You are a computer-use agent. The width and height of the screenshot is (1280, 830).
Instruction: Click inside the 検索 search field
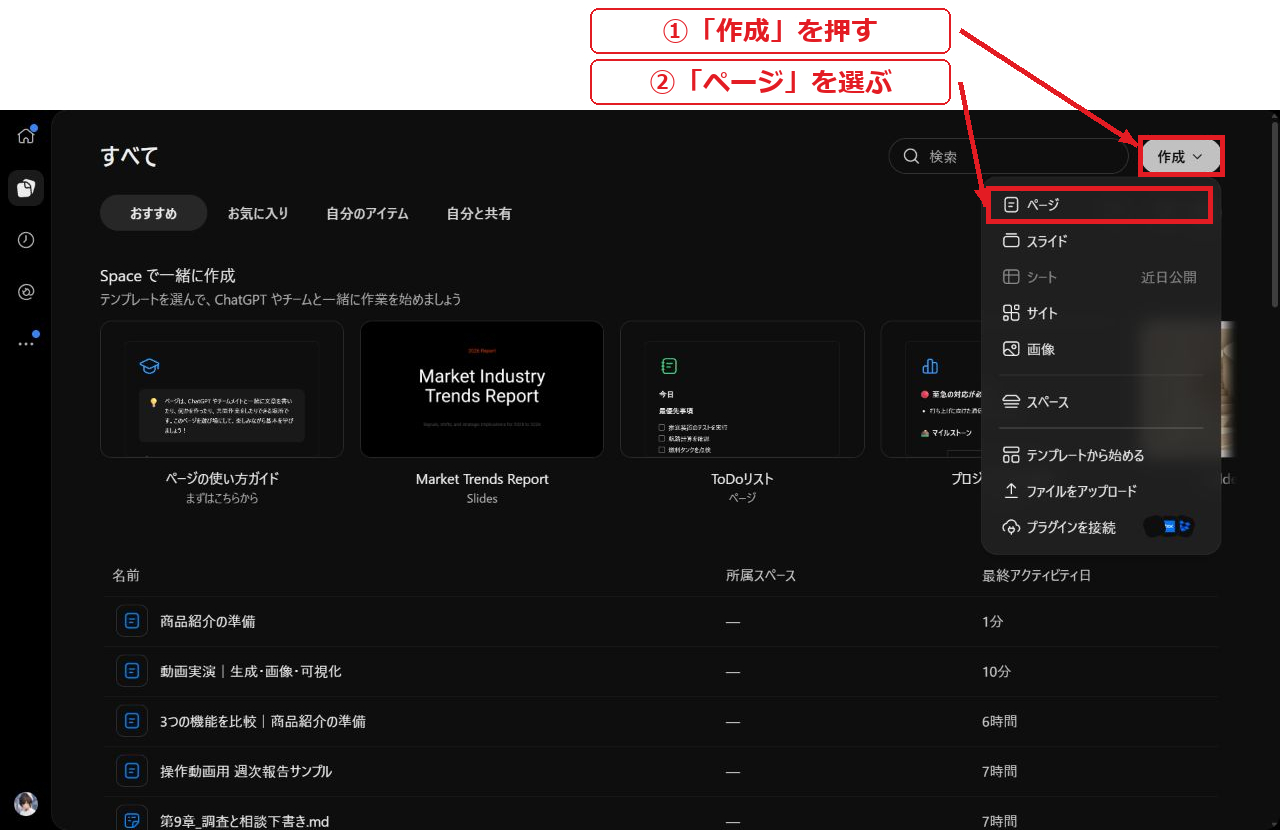tap(1008, 156)
